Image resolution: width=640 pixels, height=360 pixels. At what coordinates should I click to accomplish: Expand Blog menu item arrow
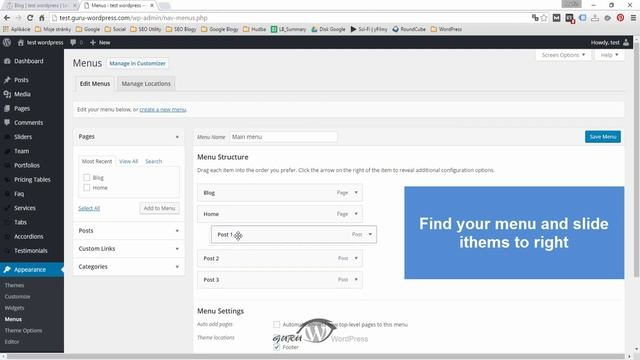(x=356, y=193)
